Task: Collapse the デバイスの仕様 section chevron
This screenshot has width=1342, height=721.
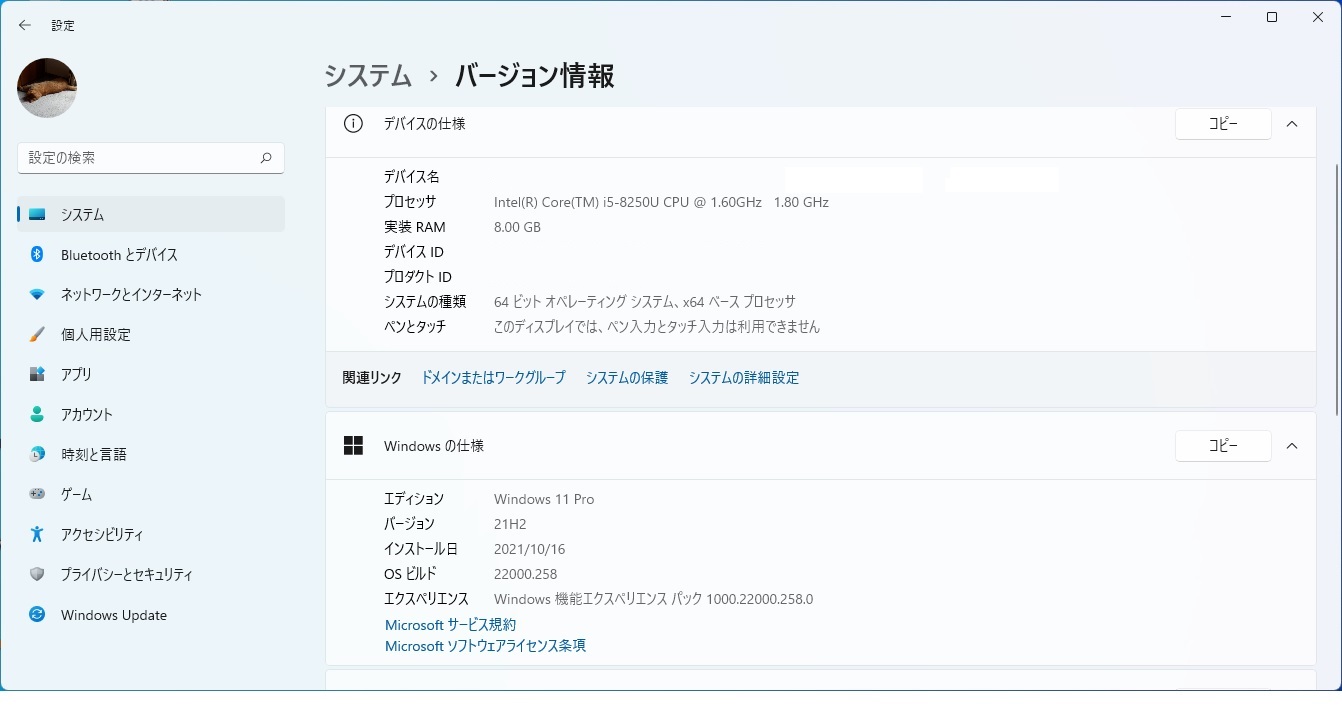Action: (1292, 124)
